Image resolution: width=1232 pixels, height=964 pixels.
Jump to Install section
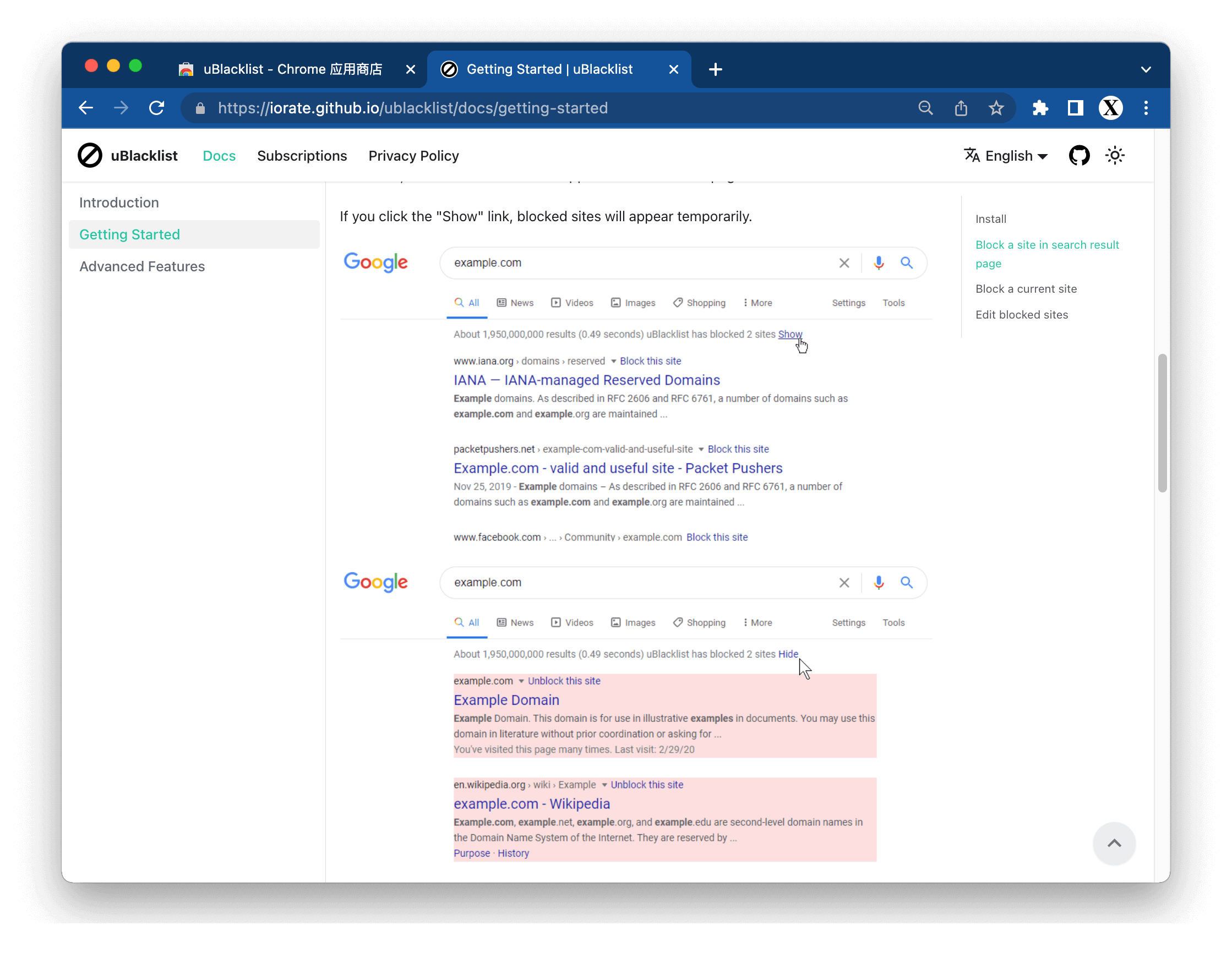pos(990,219)
